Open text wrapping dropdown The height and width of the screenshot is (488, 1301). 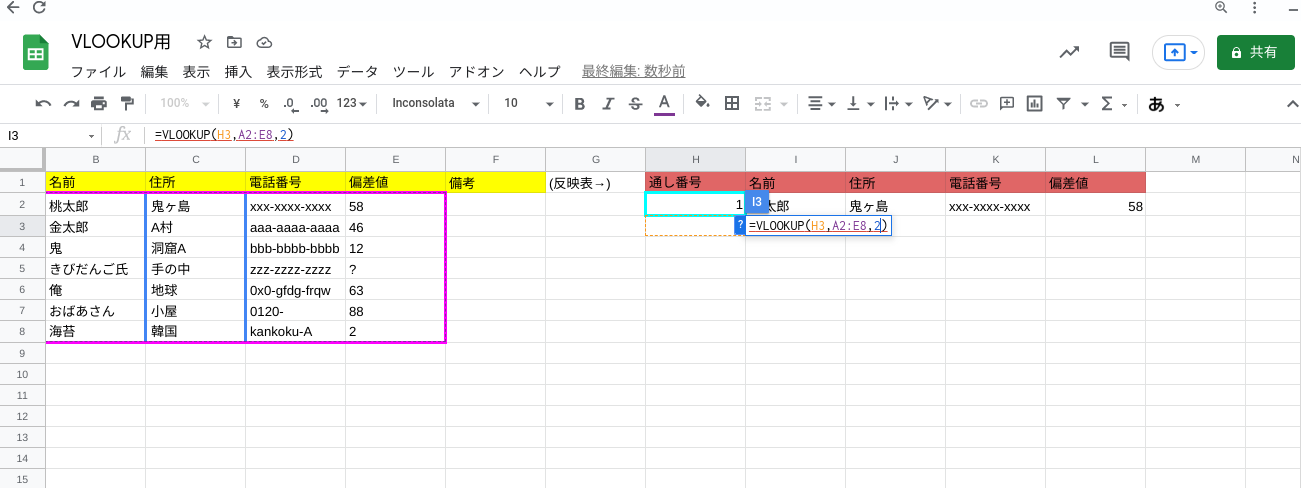[x=898, y=103]
